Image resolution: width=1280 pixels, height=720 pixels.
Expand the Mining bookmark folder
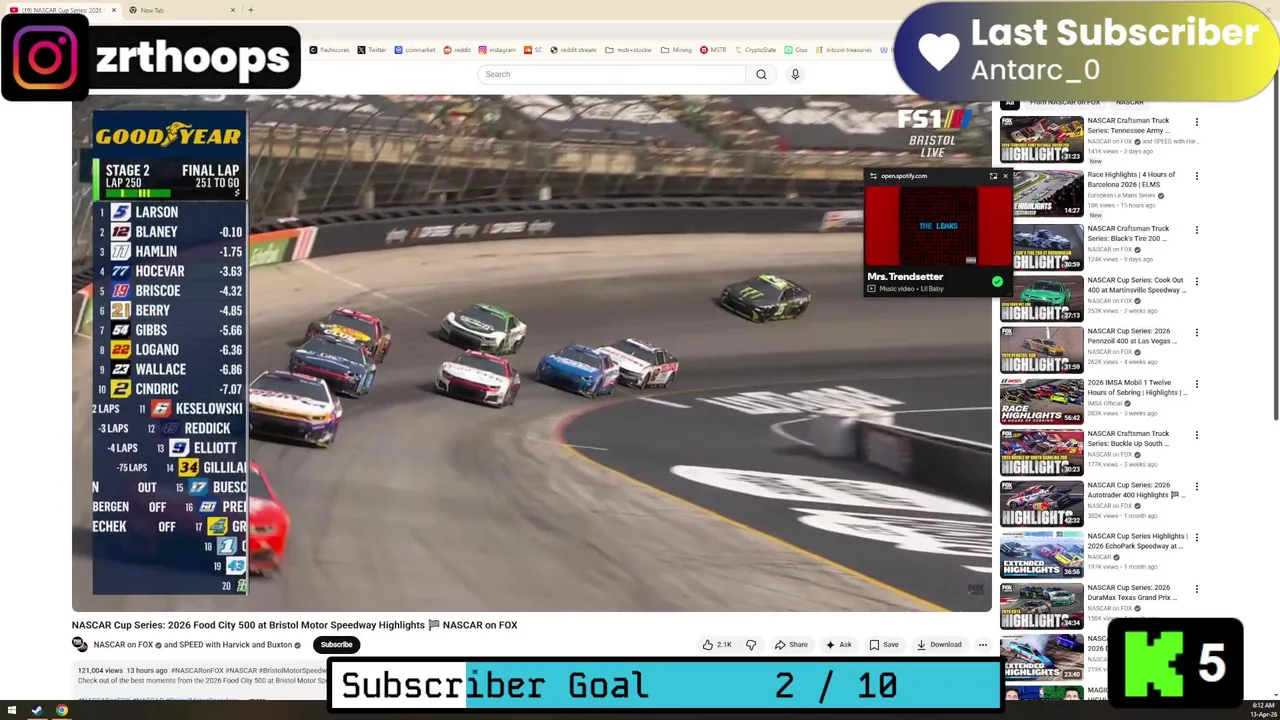coord(677,50)
